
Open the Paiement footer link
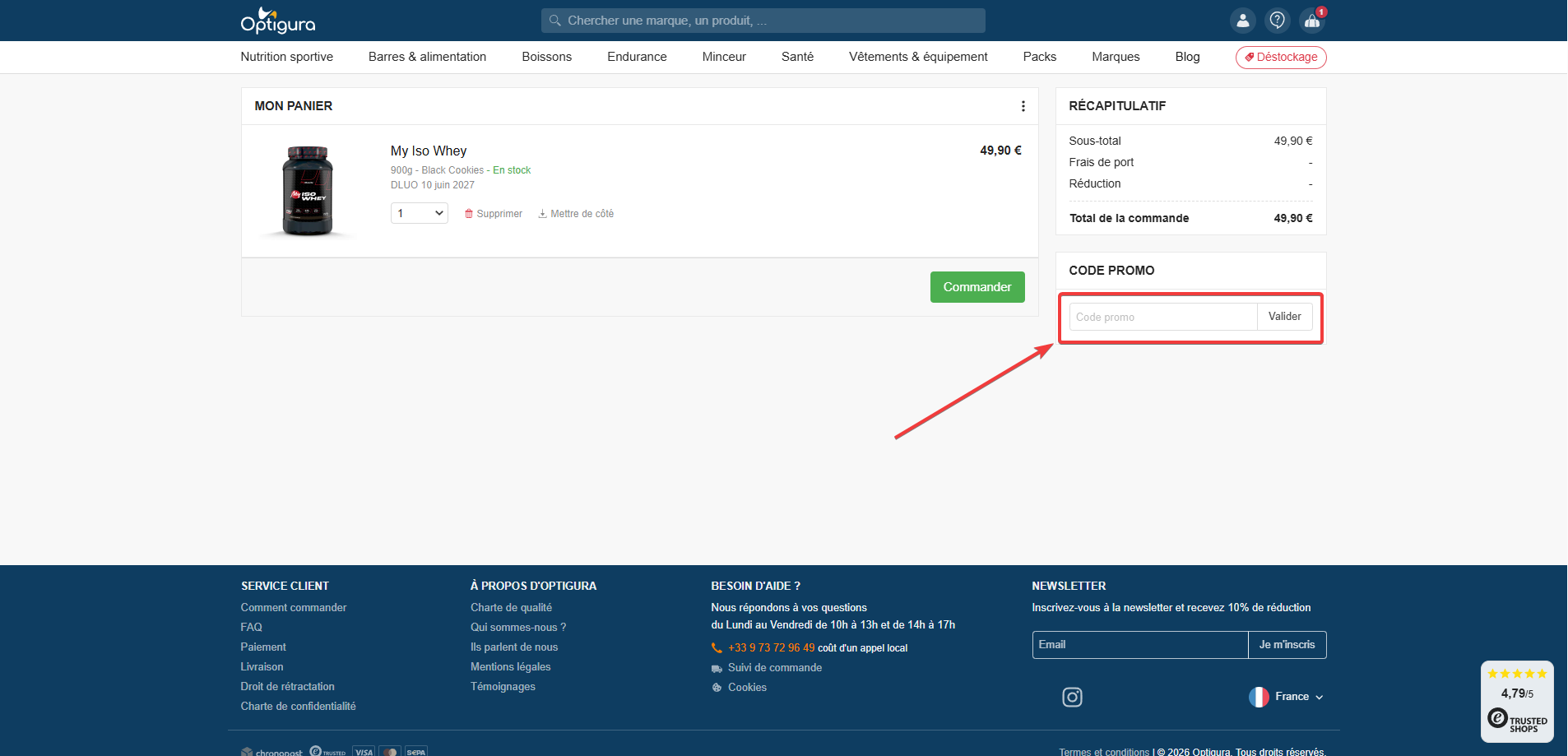click(x=263, y=647)
